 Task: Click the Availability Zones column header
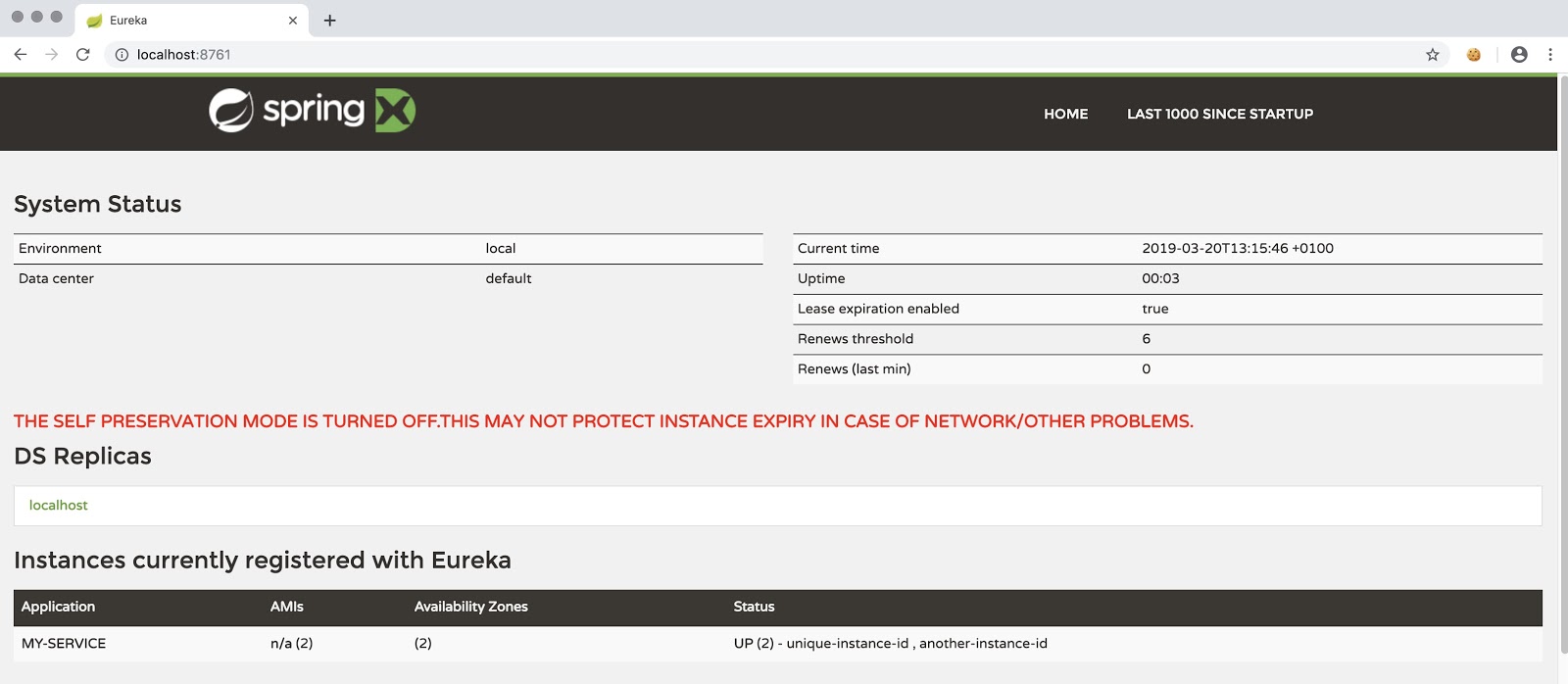471,607
